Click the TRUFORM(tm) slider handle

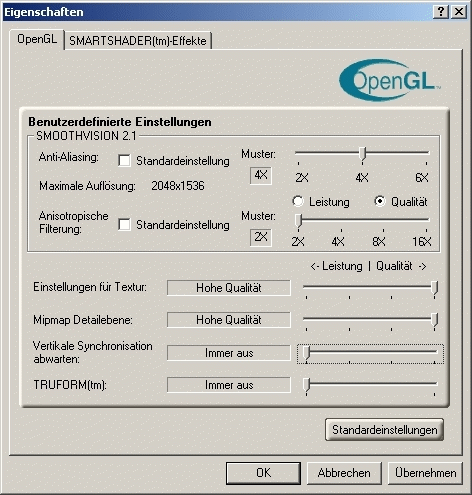coord(306,386)
